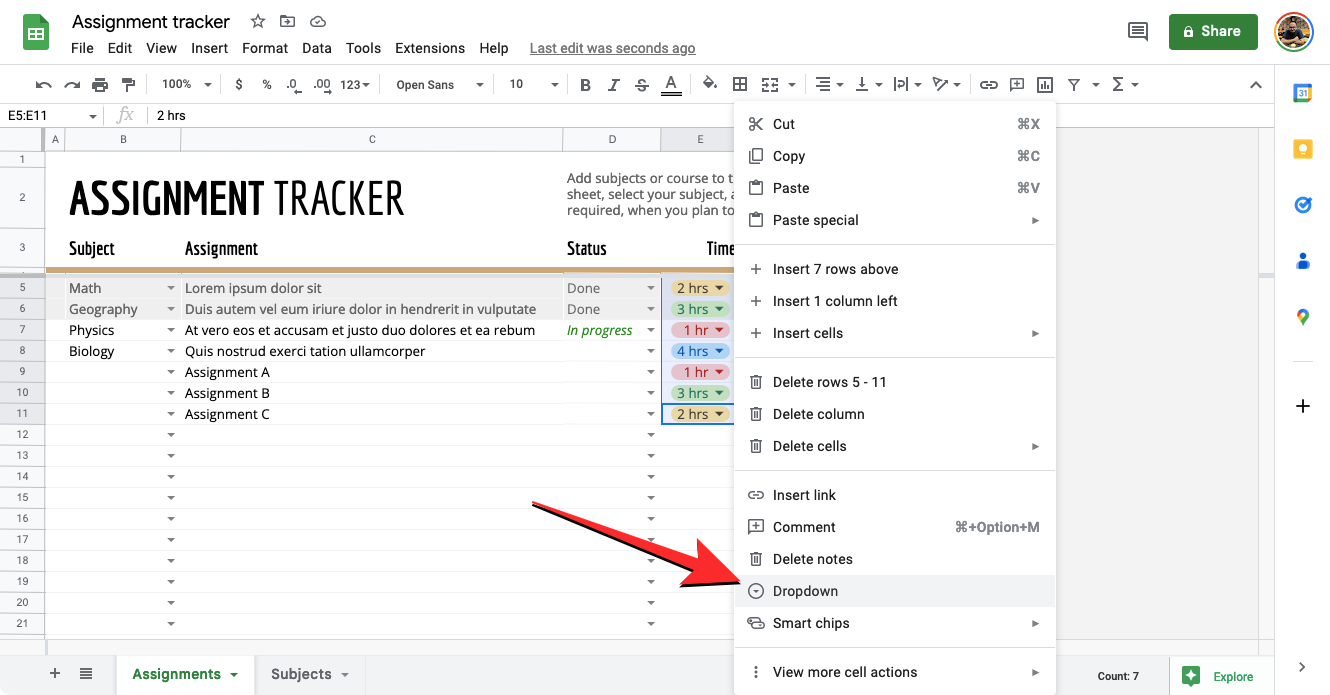Open the fill color bucket icon
The image size is (1330, 695).
click(709, 85)
